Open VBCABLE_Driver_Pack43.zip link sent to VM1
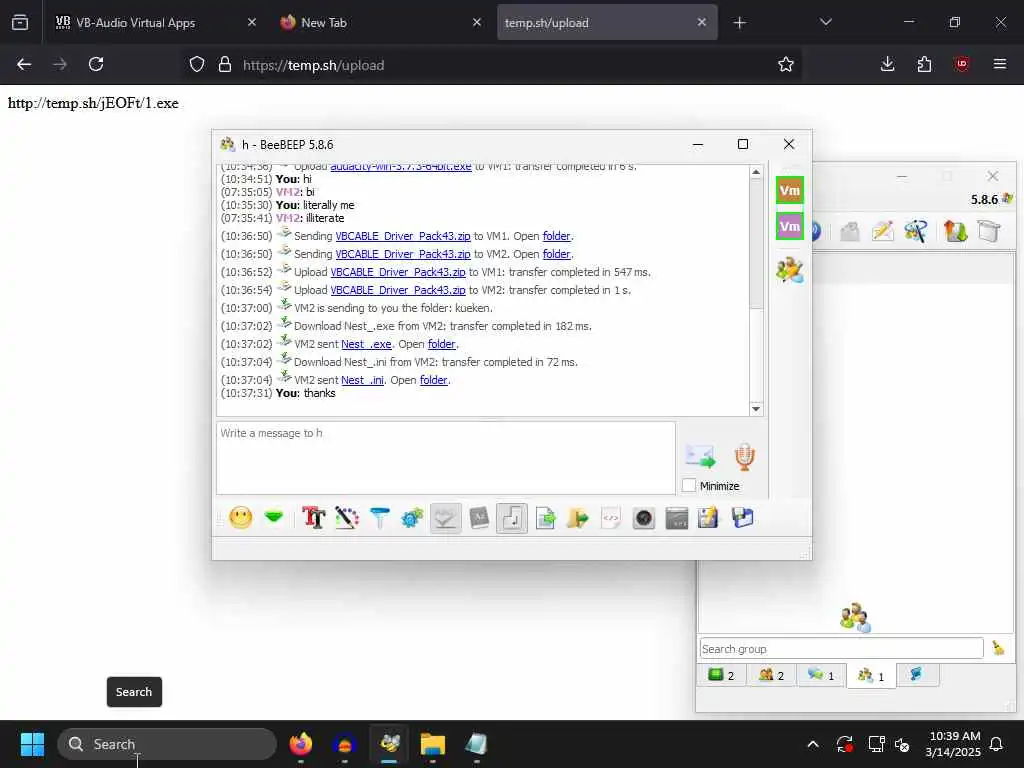The image size is (1024, 768). click(x=402, y=236)
